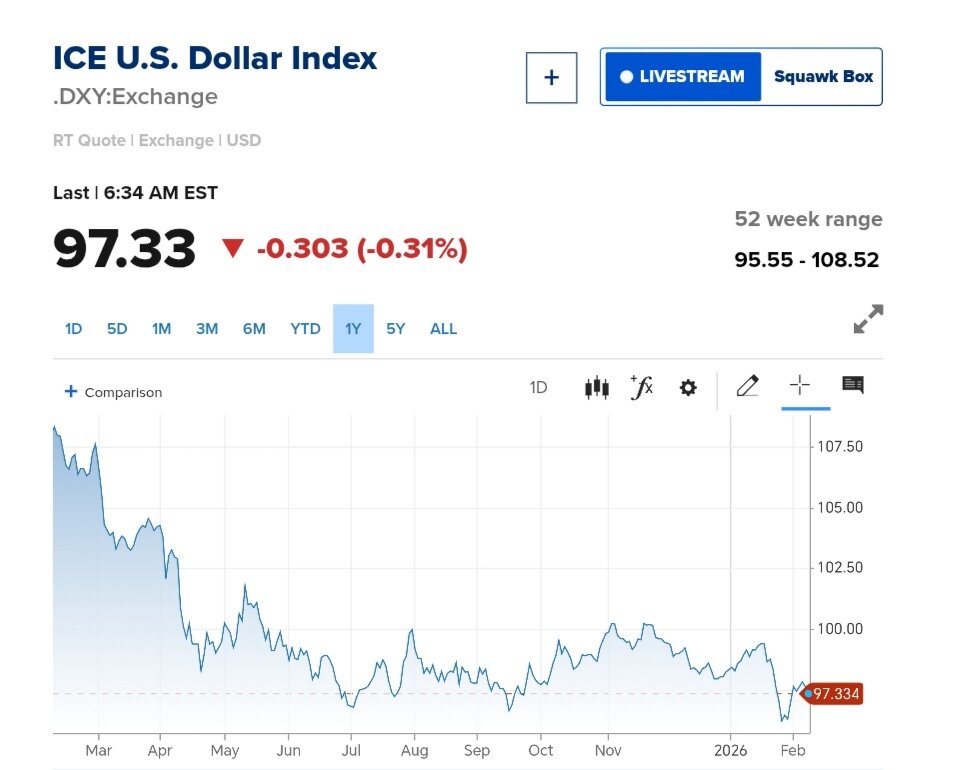Select the 5Y time range

(x=396, y=329)
